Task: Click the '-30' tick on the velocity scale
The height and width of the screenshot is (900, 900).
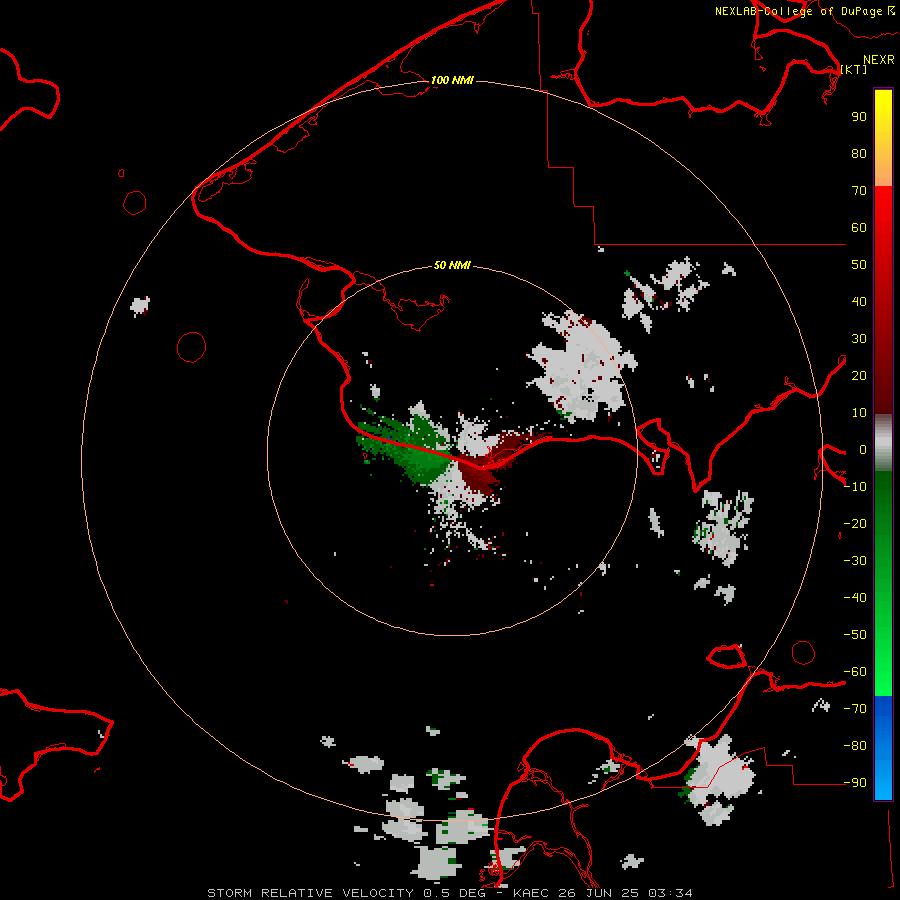Action: tap(855, 561)
